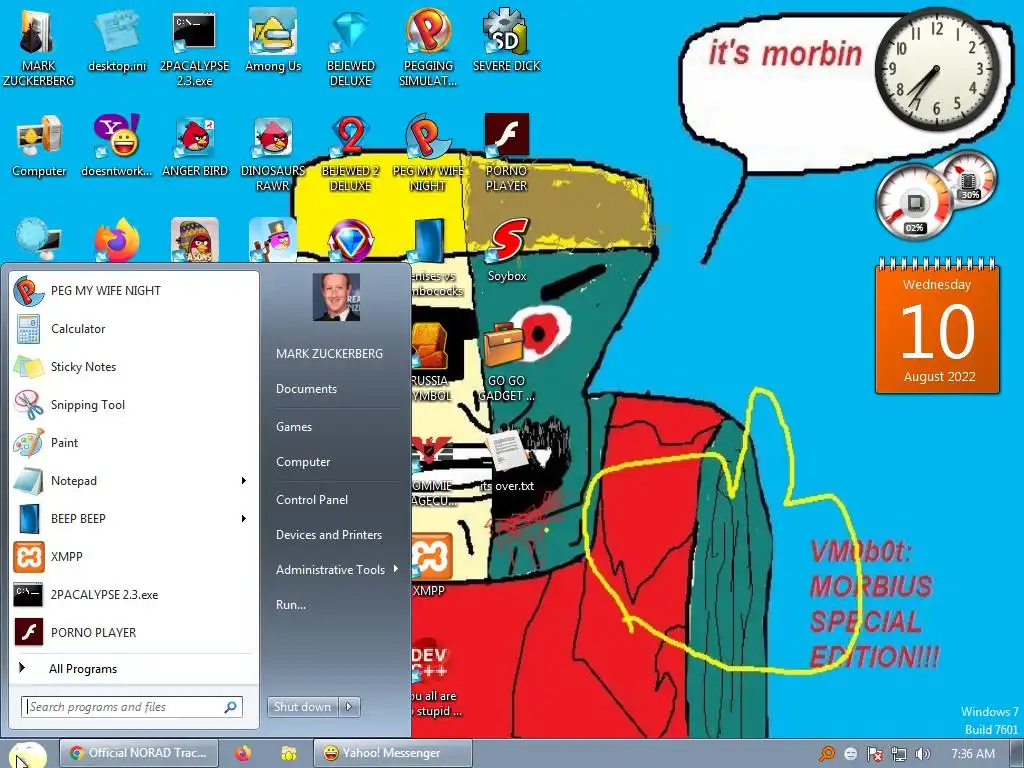The width and height of the screenshot is (1024, 768).
Task: Open the Firefox desktop shortcut
Action: [x=117, y=240]
